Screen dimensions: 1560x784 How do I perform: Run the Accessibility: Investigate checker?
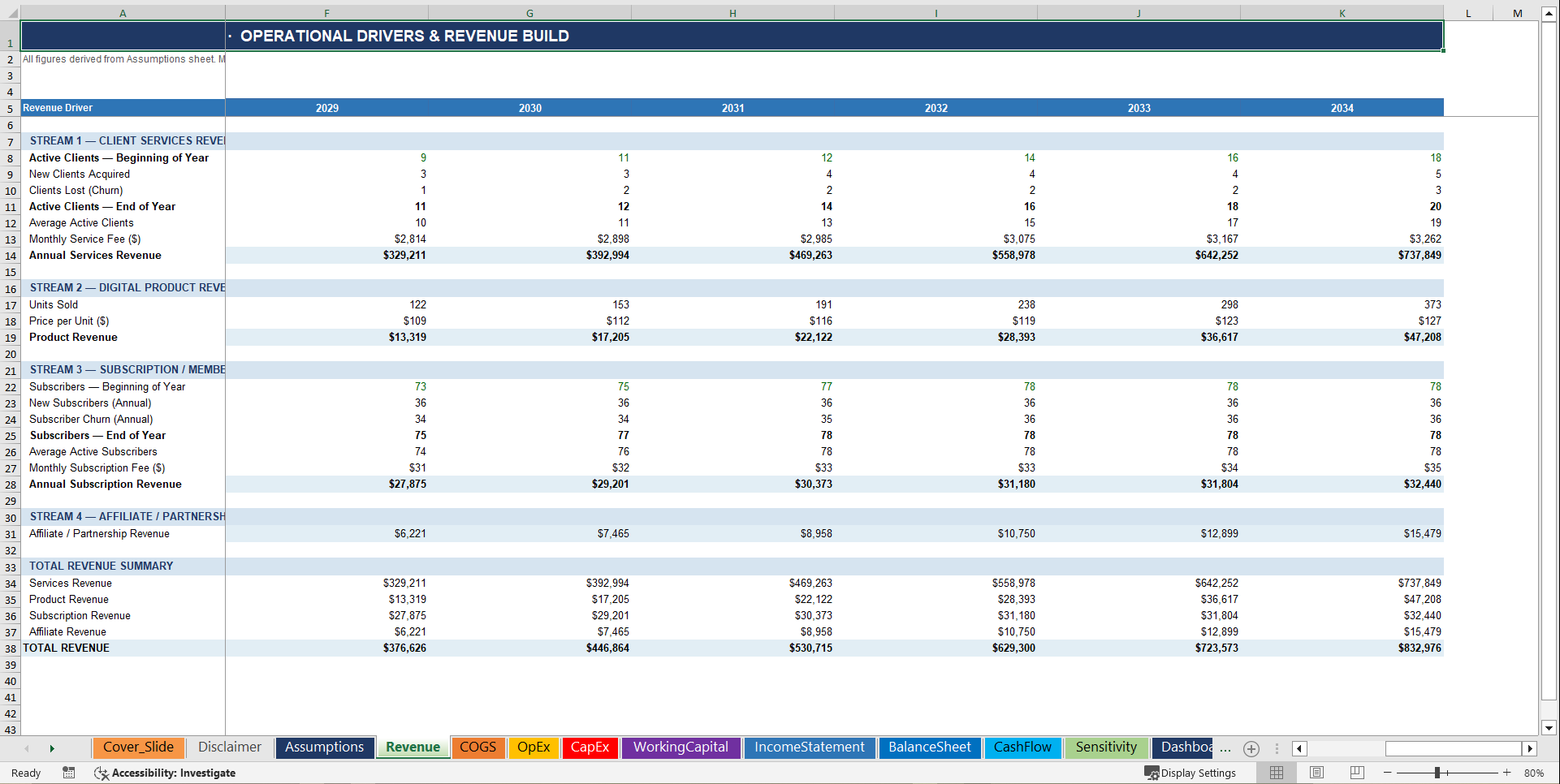173,773
